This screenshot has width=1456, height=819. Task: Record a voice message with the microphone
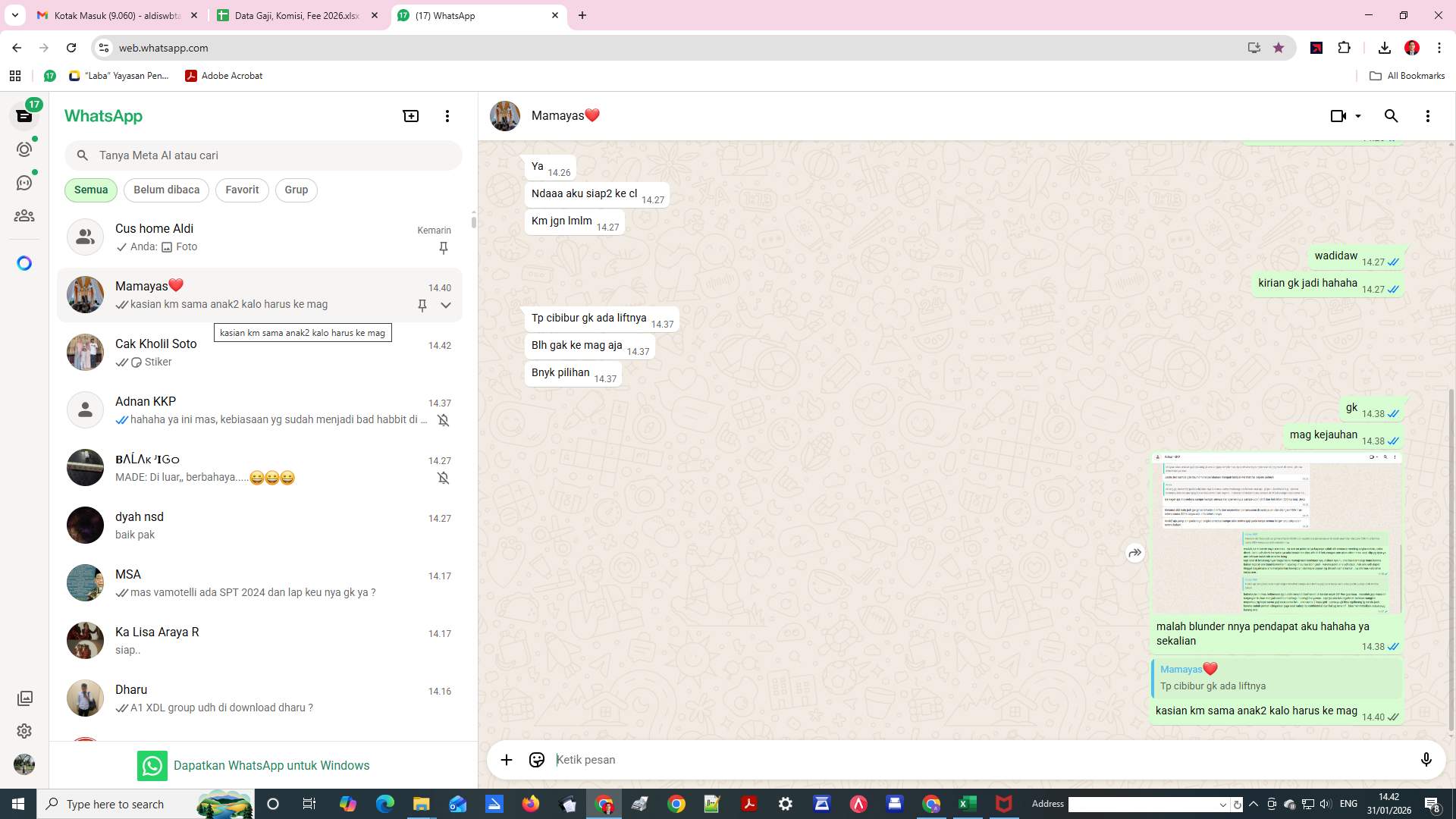[1426, 759]
